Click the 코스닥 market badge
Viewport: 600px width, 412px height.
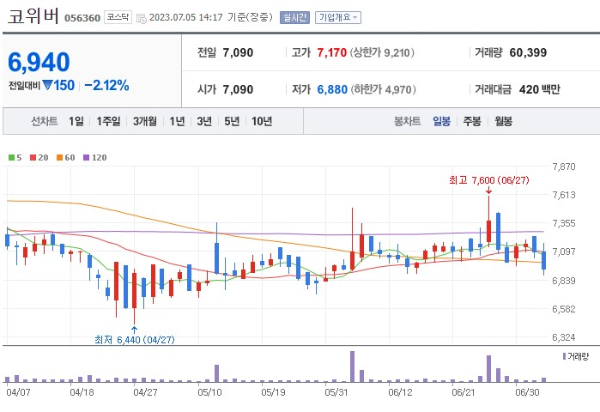pos(117,17)
